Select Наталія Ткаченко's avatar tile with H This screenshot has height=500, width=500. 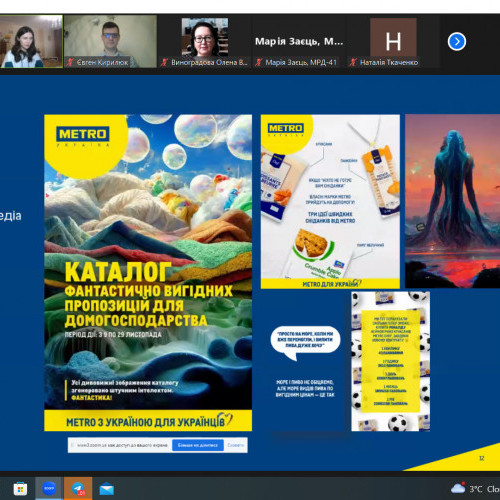pyautogui.click(x=393, y=37)
